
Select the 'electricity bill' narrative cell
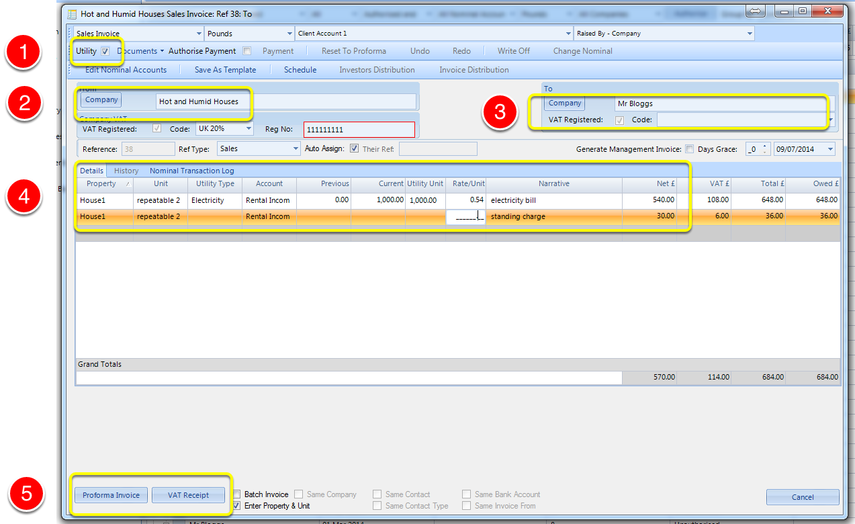[554, 200]
